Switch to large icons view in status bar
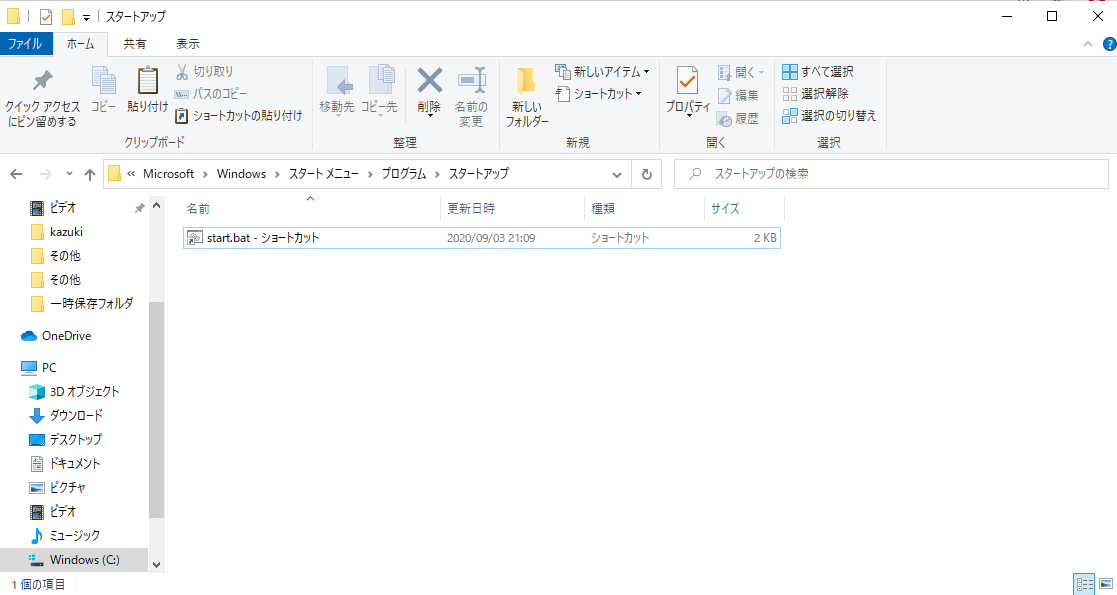The height and width of the screenshot is (595, 1117). pos(1105,585)
